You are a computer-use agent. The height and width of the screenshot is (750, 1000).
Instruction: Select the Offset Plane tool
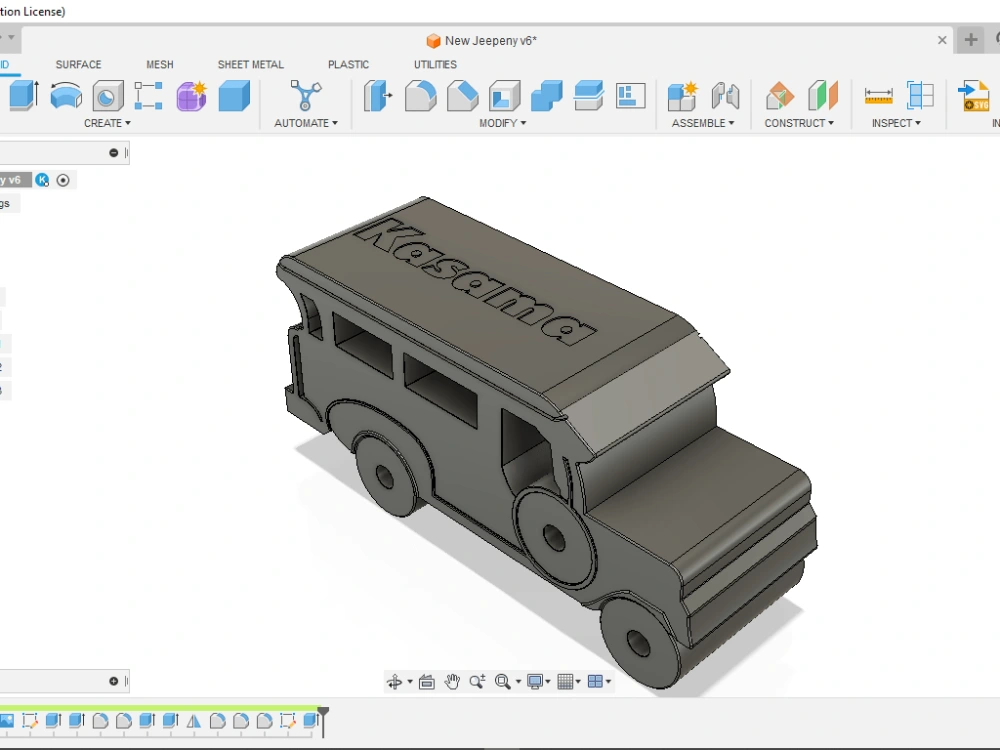pyautogui.click(x=779, y=96)
